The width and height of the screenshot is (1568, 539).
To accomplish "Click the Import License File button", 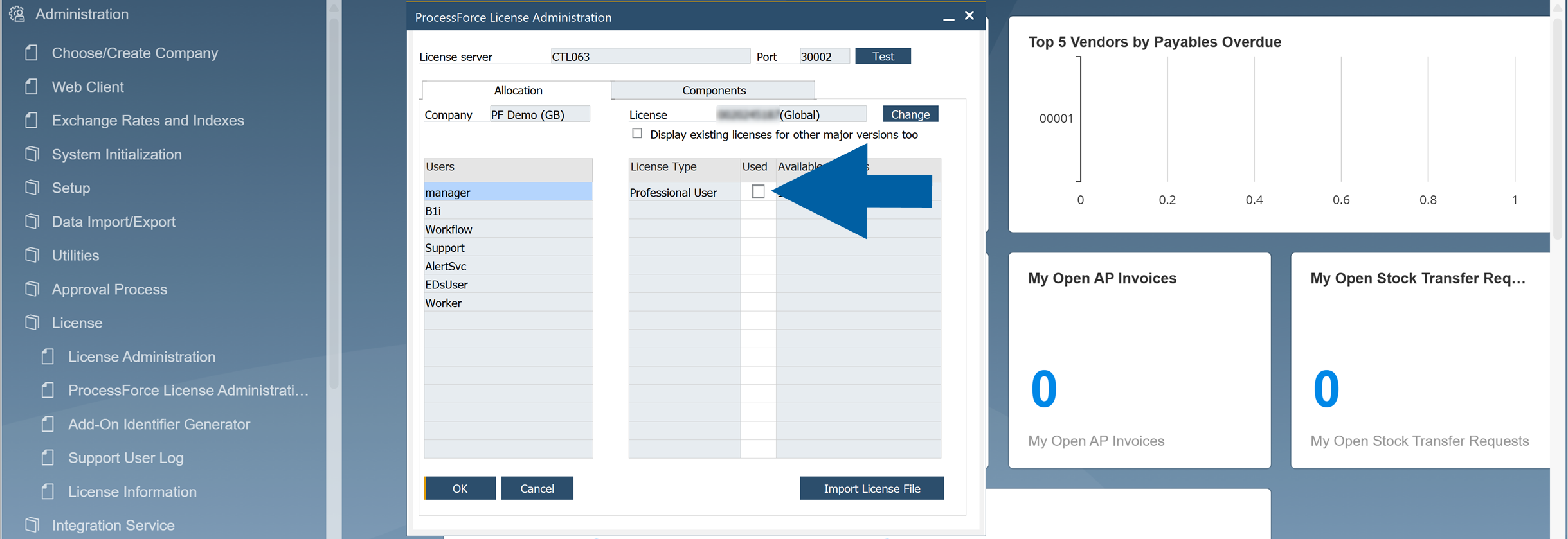I will [872, 488].
